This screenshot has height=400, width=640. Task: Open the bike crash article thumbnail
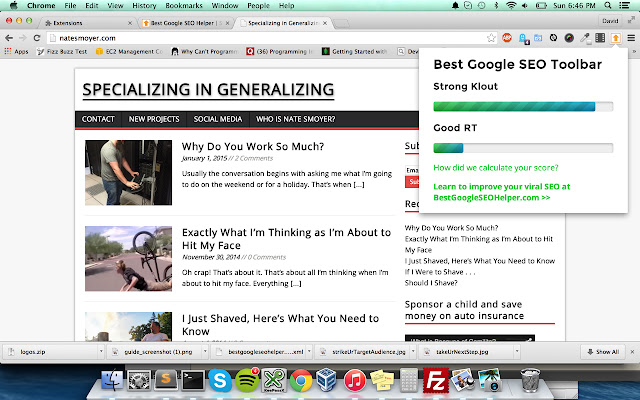tap(128, 259)
